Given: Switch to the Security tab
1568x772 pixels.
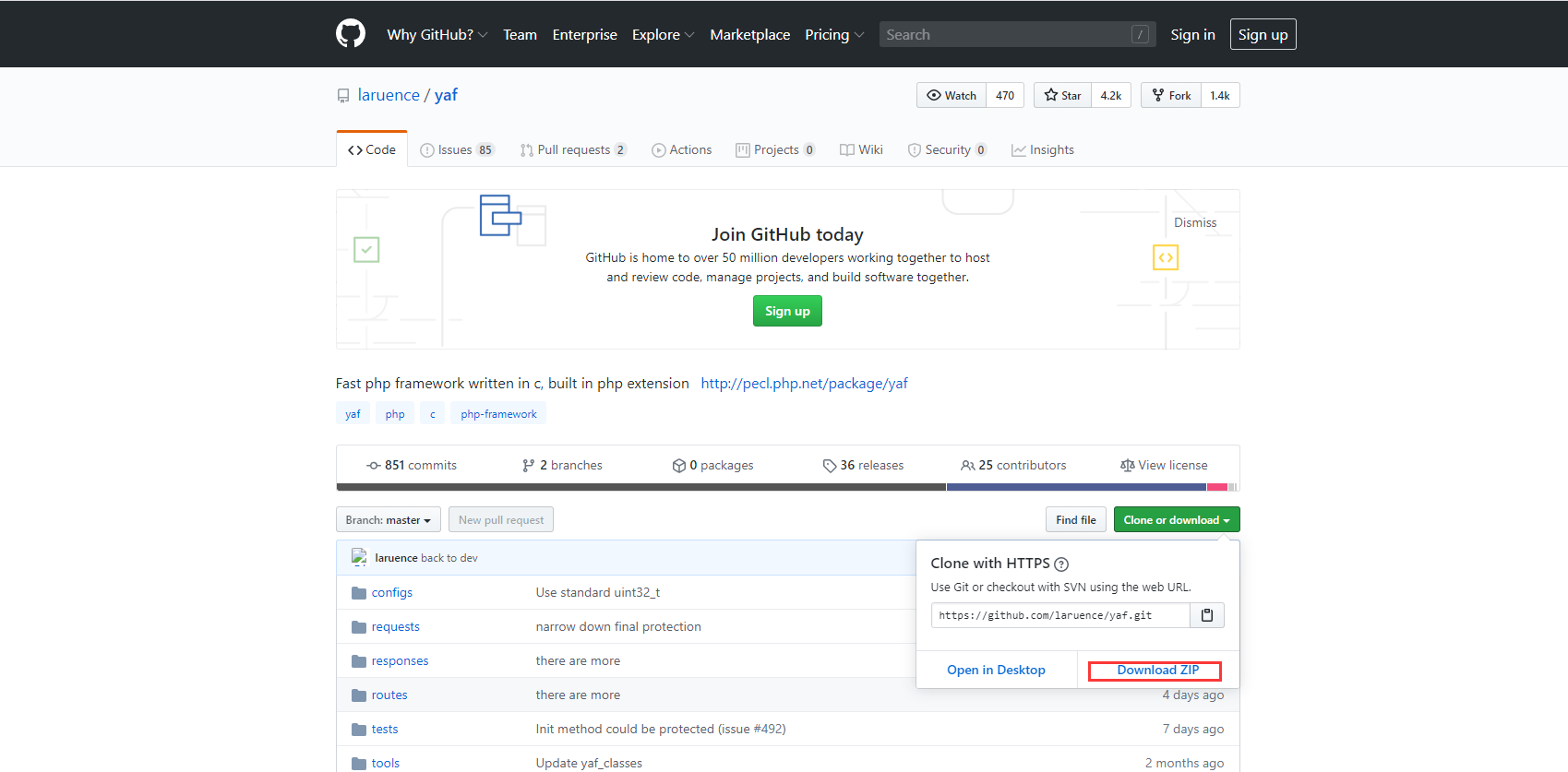Looking at the screenshot, I should (x=947, y=149).
